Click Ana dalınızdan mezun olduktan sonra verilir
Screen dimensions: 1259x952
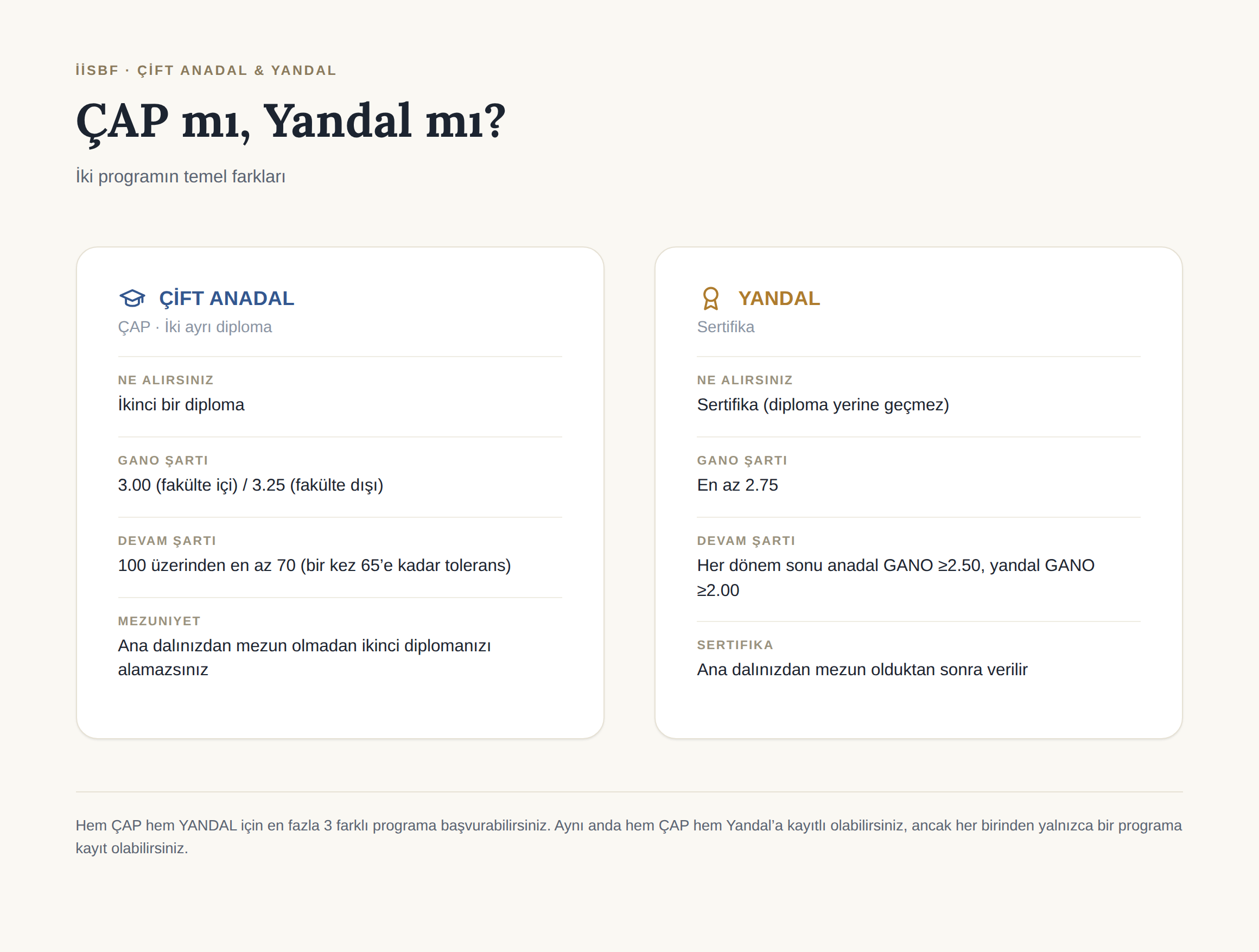tap(862, 670)
